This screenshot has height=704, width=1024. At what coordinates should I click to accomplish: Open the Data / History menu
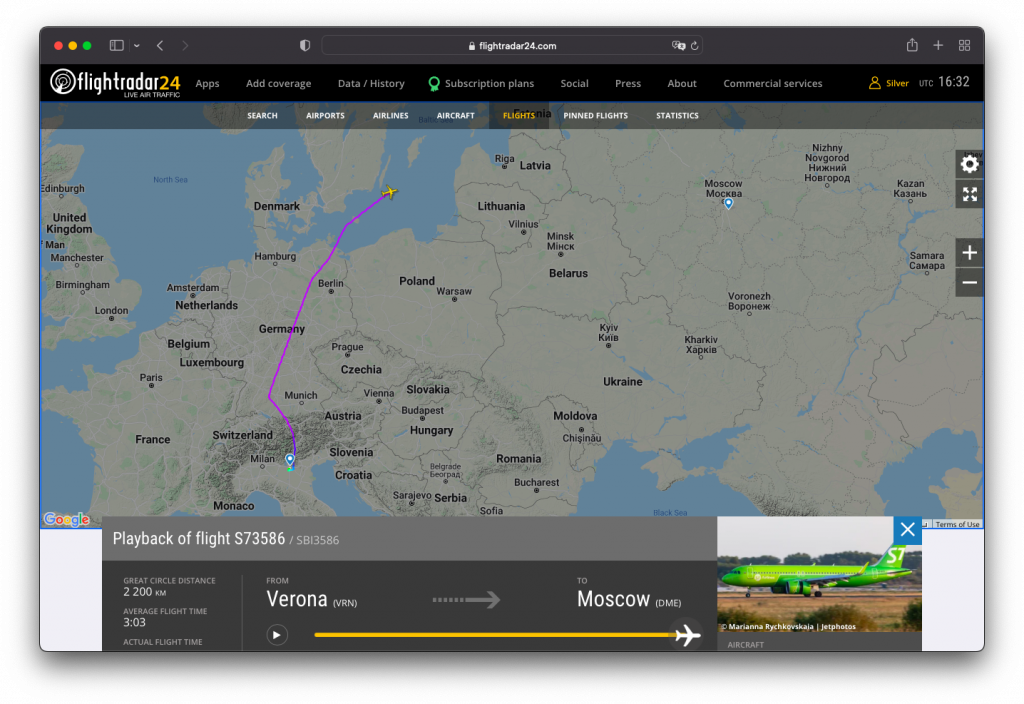(x=371, y=84)
